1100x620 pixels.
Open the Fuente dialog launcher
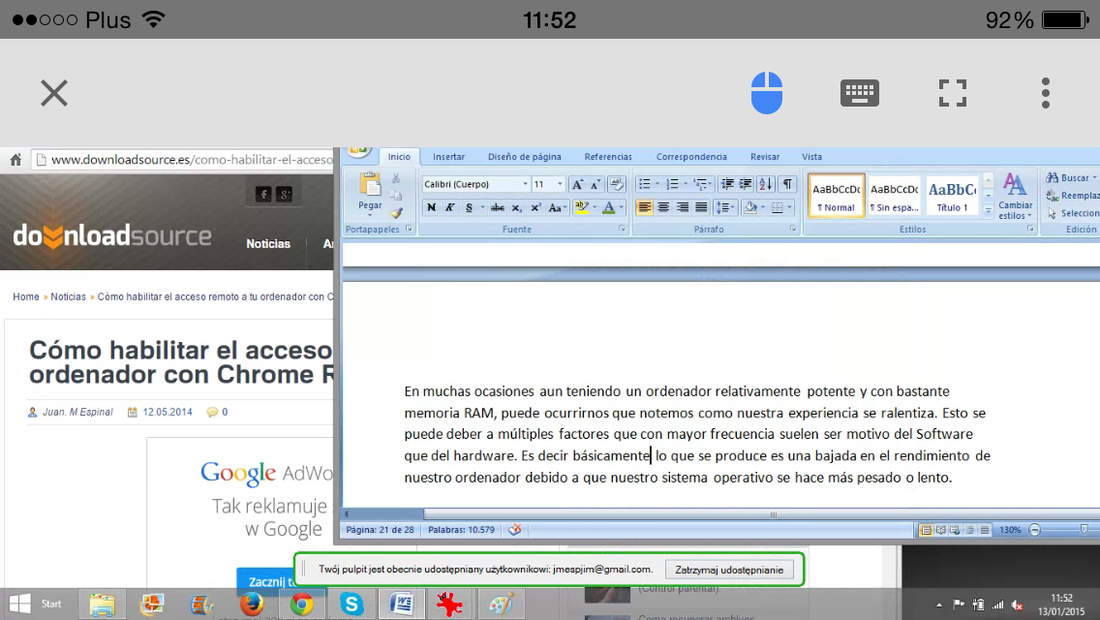[622, 229]
